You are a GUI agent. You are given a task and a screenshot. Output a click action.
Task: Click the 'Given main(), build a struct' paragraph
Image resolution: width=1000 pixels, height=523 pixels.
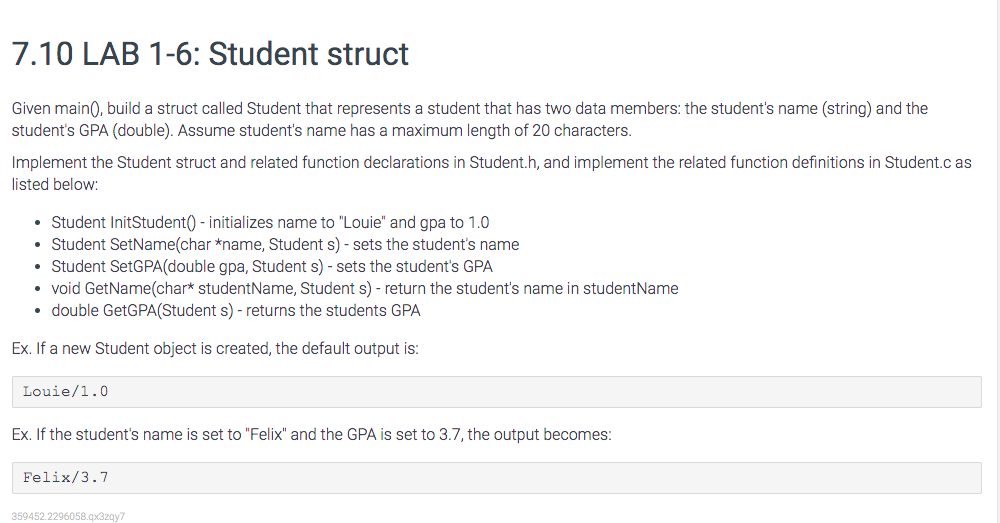click(469, 119)
